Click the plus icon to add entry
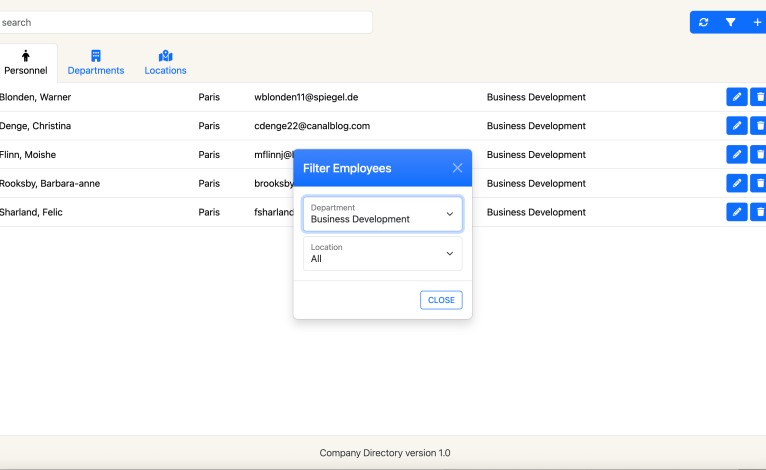Screen dimensions: 766x470 pos(757,22)
